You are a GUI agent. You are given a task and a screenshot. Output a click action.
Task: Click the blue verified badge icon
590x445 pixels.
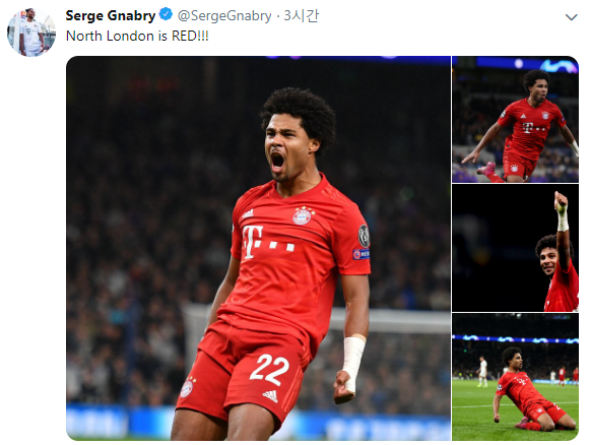tap(166, 15)
